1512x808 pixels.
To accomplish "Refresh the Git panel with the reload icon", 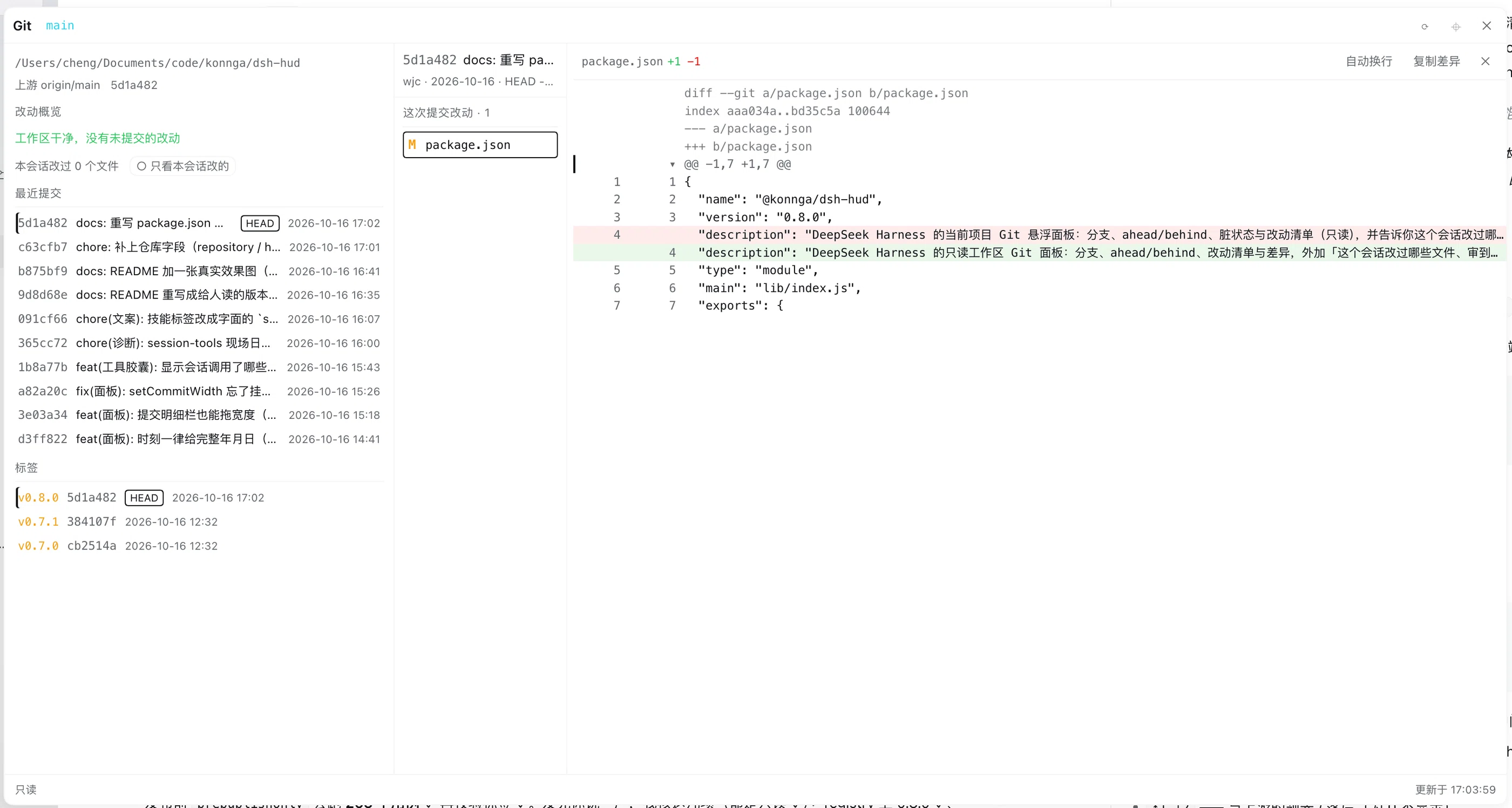I will point(1425,26).
